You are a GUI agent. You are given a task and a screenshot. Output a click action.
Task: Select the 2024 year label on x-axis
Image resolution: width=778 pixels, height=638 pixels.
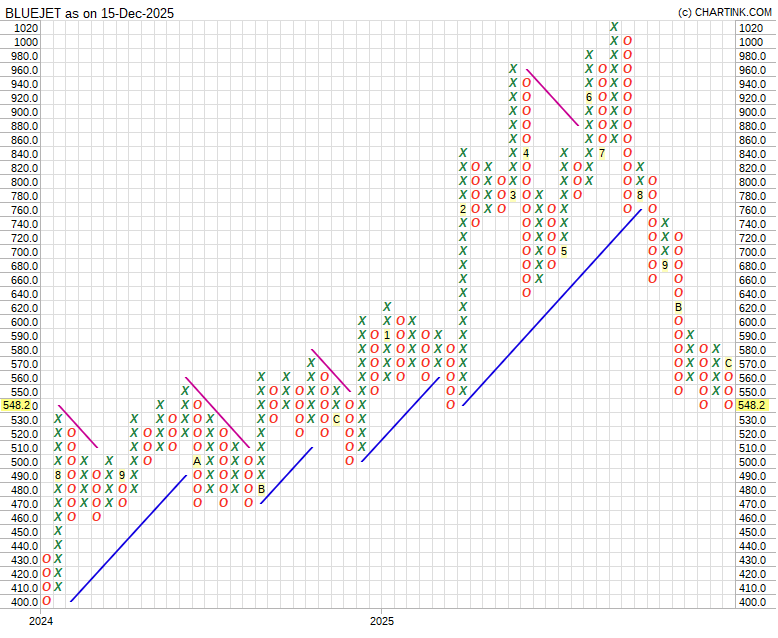pyautogui.click(x=41, y=622)
